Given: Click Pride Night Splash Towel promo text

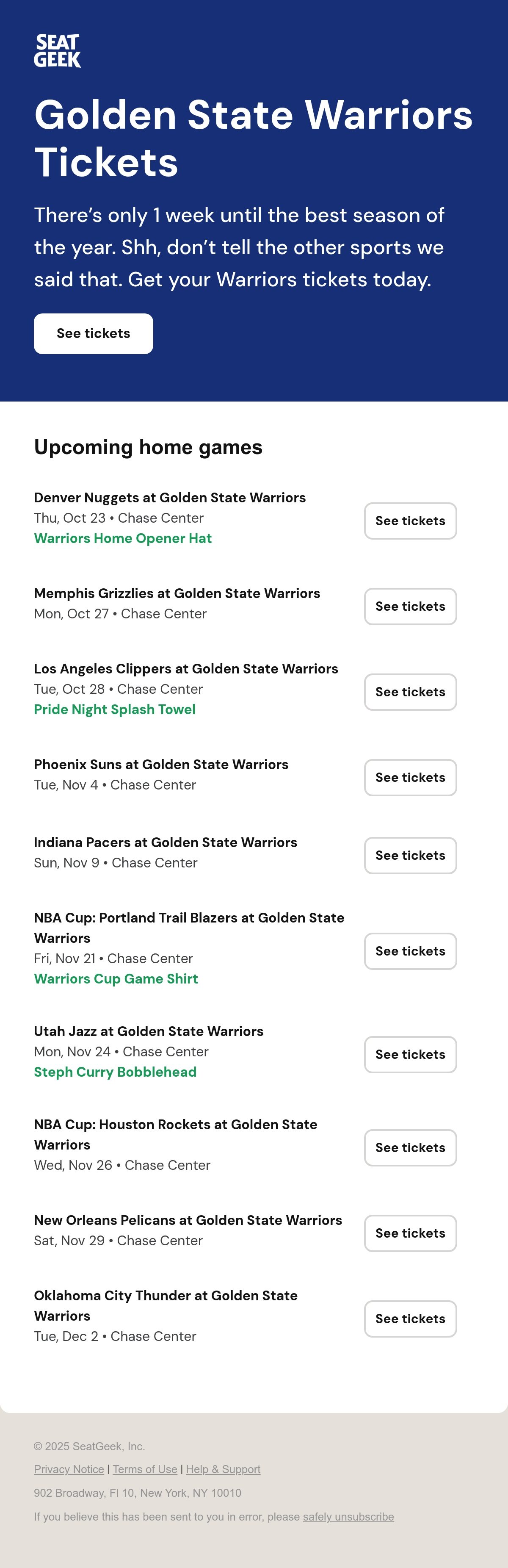Looking at the screenshot, I should [114, 709].
